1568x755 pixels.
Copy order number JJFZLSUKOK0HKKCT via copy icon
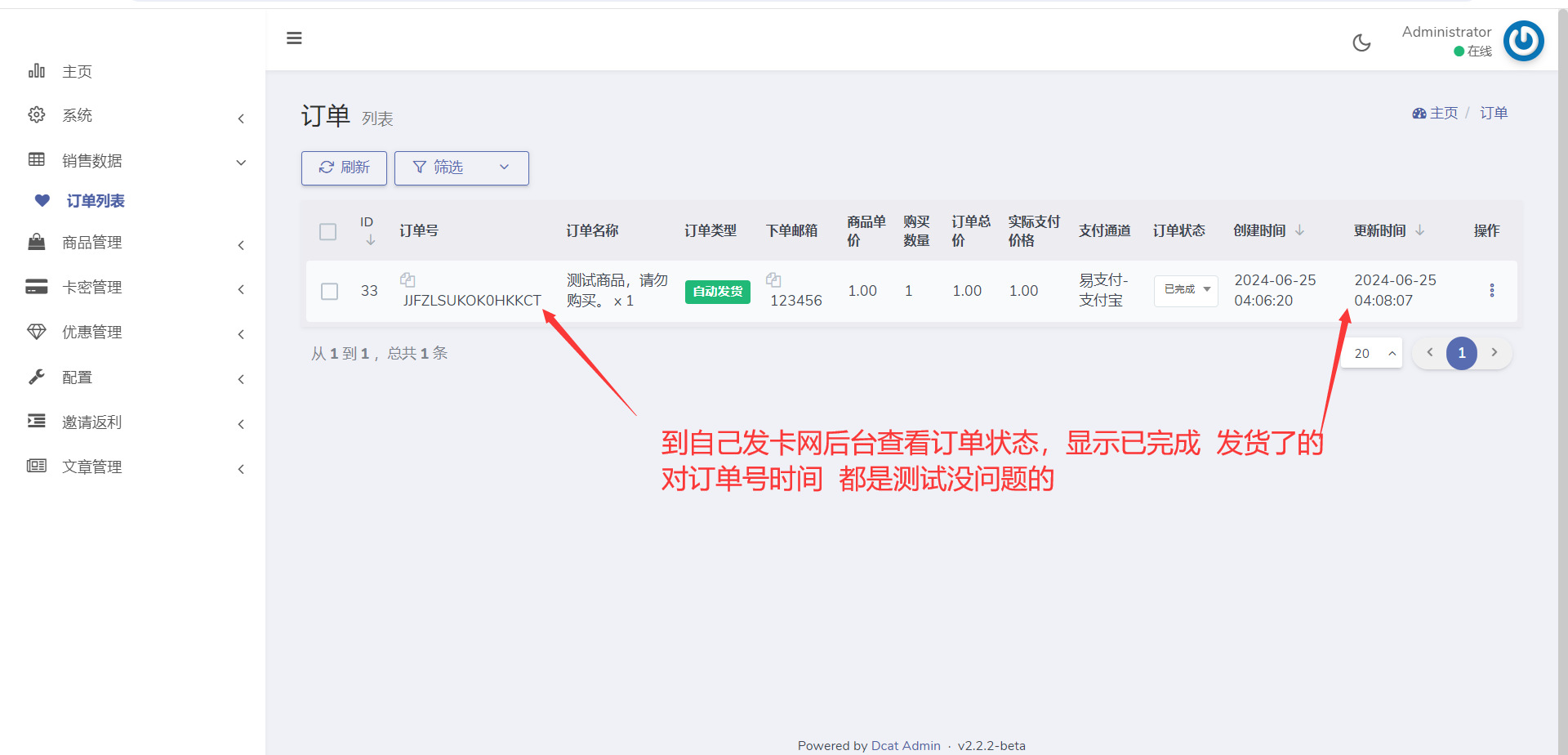(x=408, y=280)
